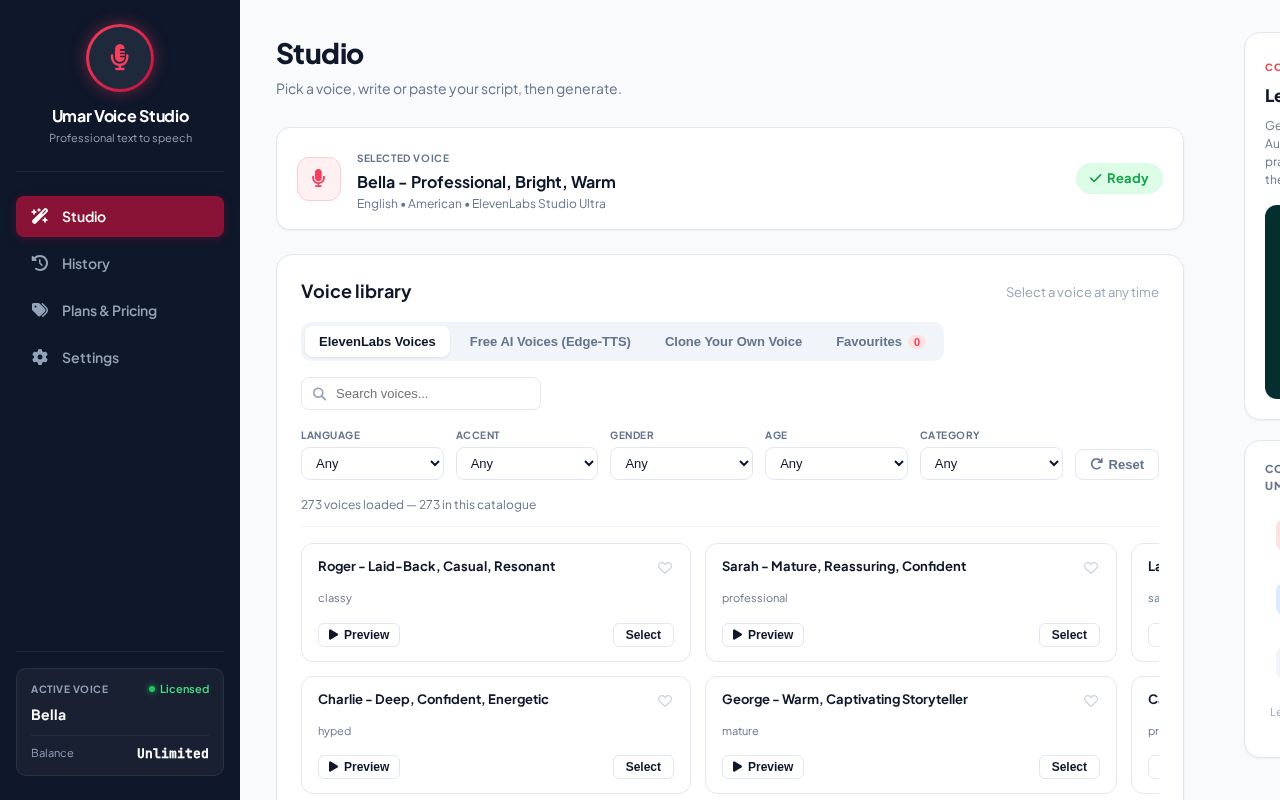
Task: Choose the Charlie voice
Action: [643, 767]
